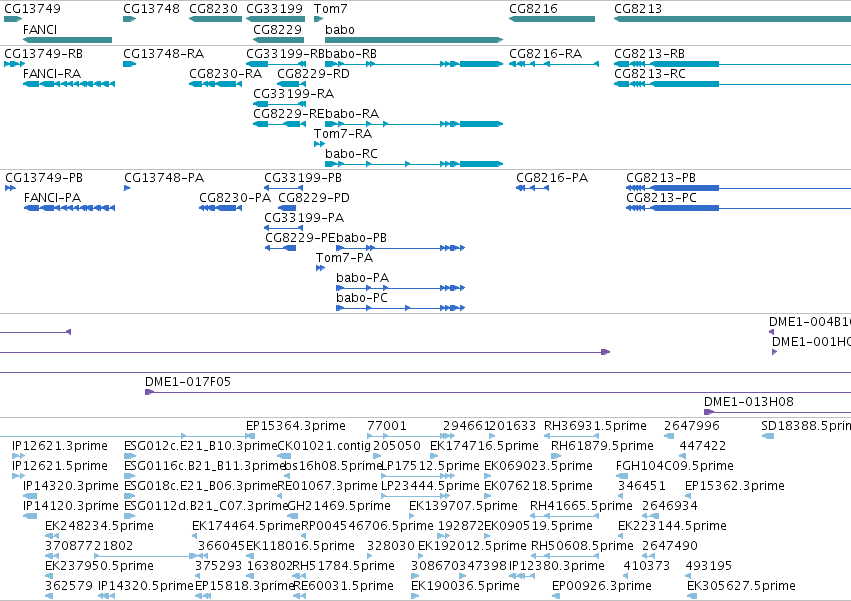Viewport: 851px width, 601px height.
Task: Select the RH51784.5prime EST label
Action: tap(344, 566)
